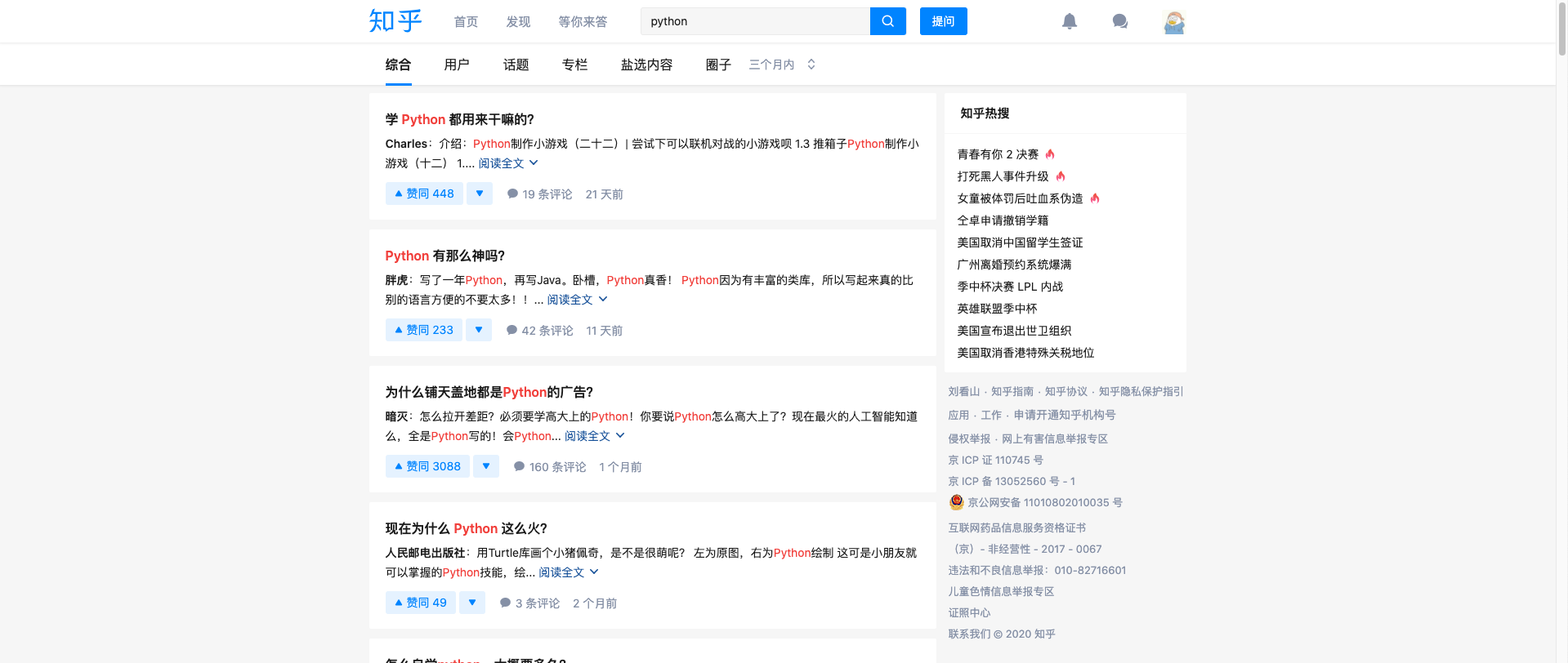Upvote 赞同 49 on 人民邮电出版社 answer
The image size is (1568, 663).
click(420, 603)
